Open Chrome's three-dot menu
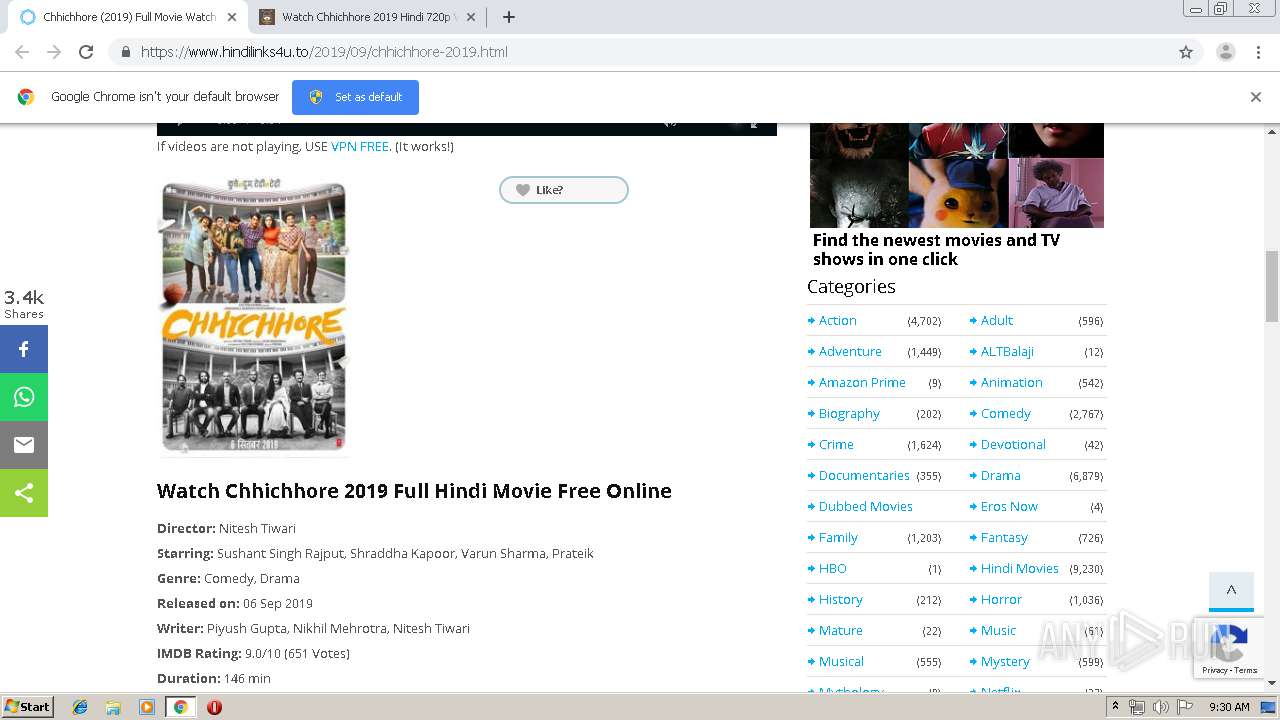Viewport: 1280px width, 720px height. pyautogui.click(x=1258, y=52)
